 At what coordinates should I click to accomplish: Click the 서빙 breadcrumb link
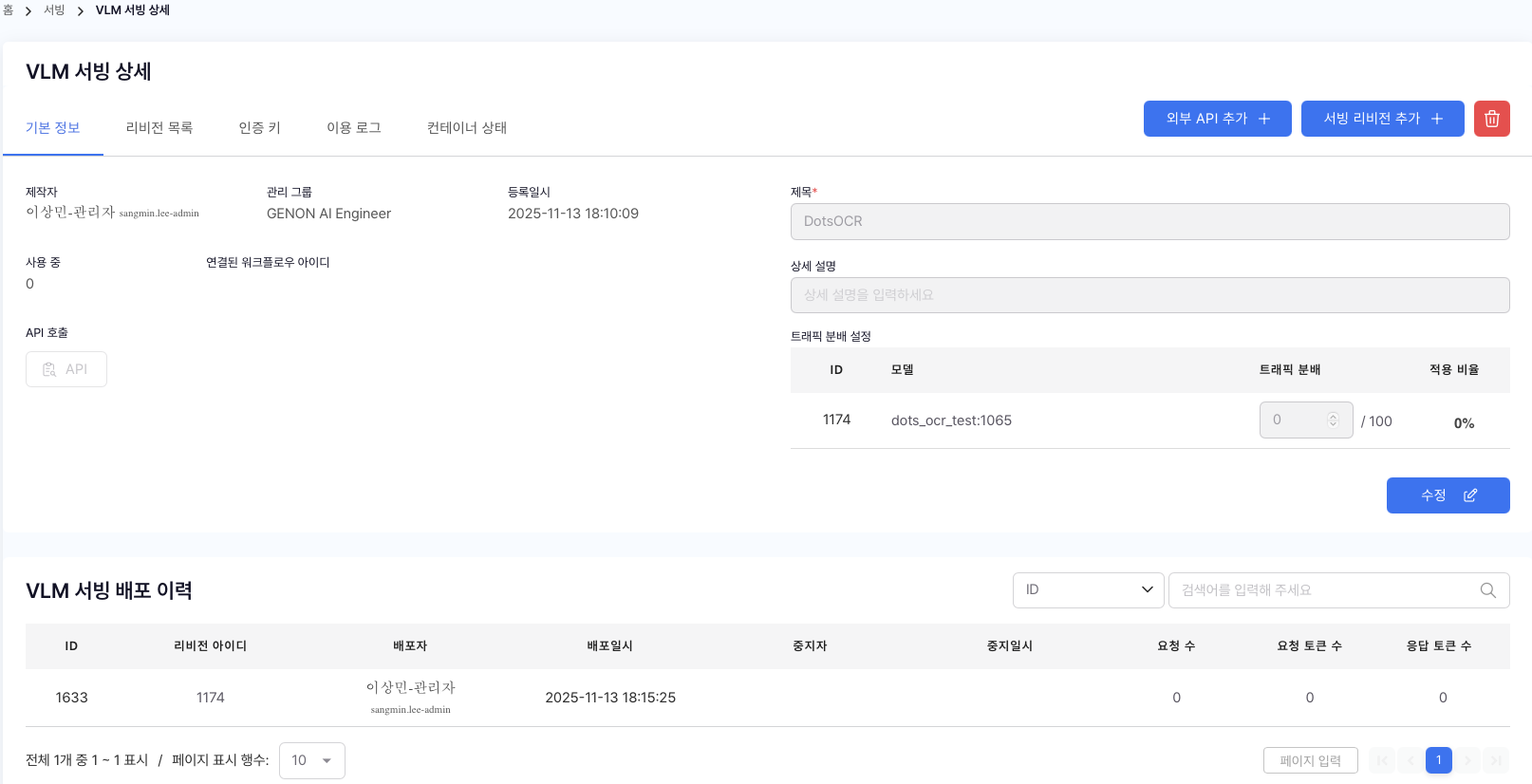(x=54, y=10)
